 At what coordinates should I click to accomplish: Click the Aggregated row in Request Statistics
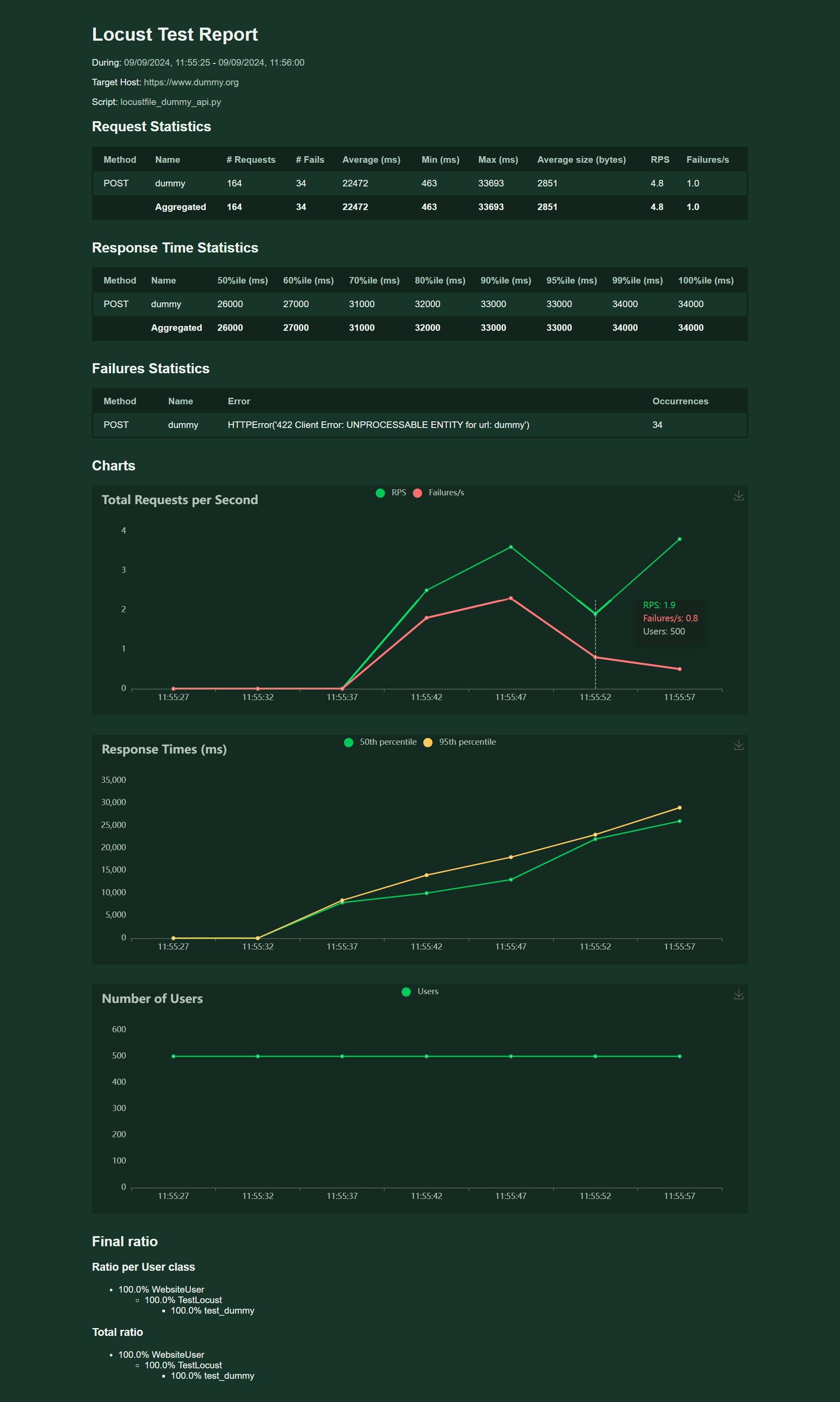pyautogui.click(x=181, y=207)
